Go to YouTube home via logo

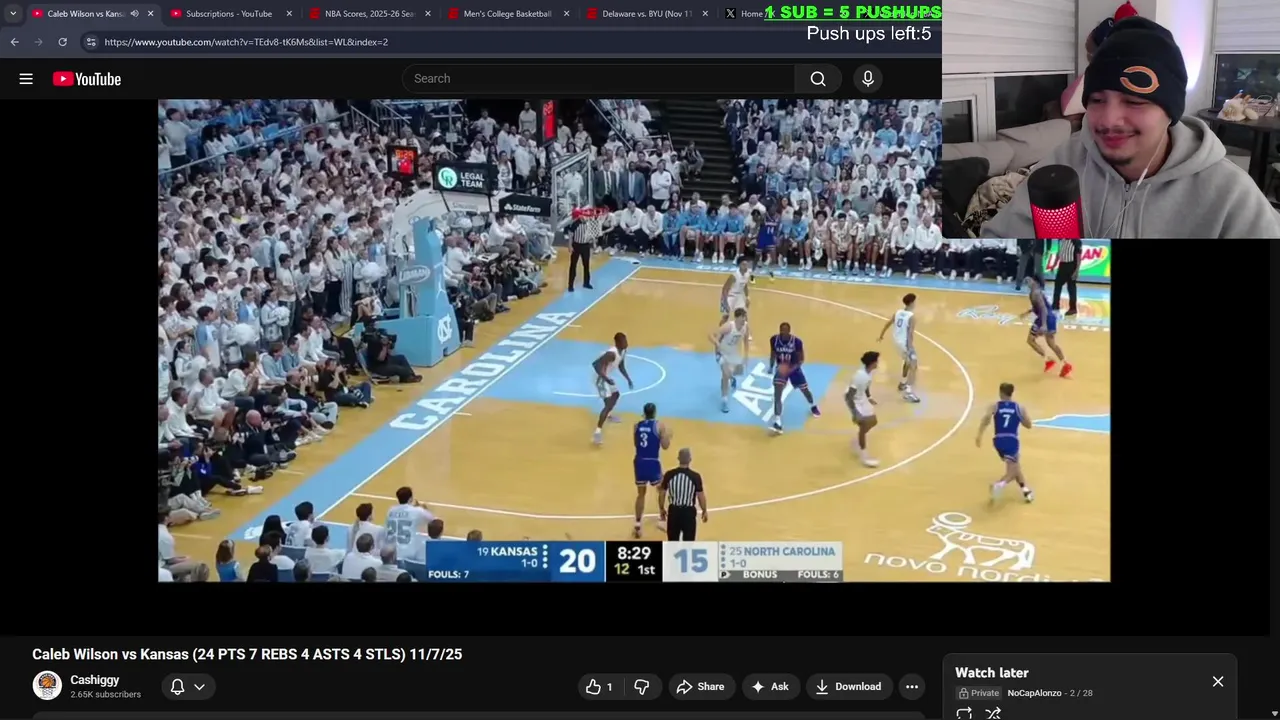87,79
